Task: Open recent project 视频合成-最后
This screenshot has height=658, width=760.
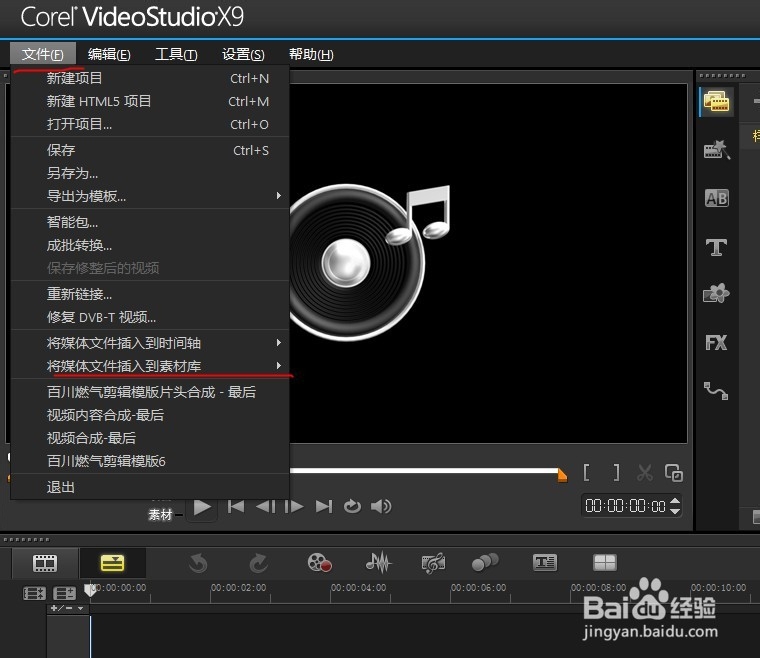Action: point(149,438)
